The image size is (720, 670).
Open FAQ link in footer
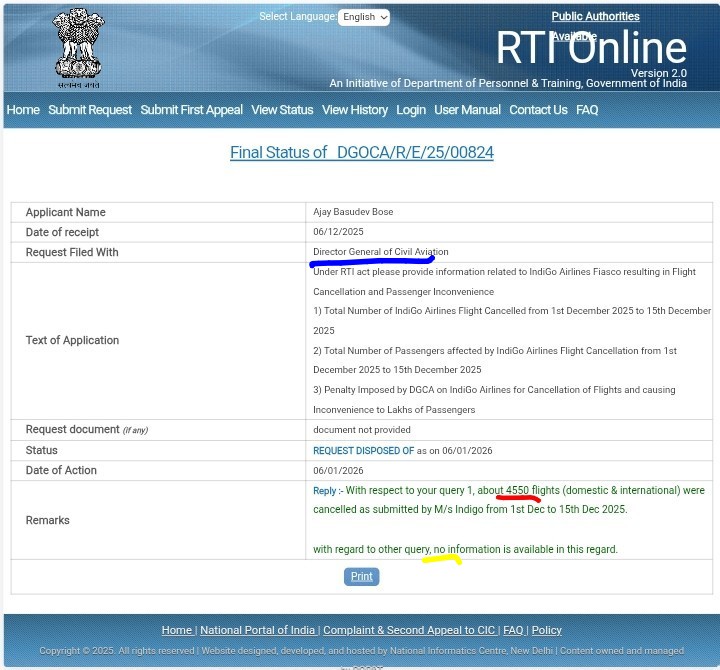[x=513, y=631]
